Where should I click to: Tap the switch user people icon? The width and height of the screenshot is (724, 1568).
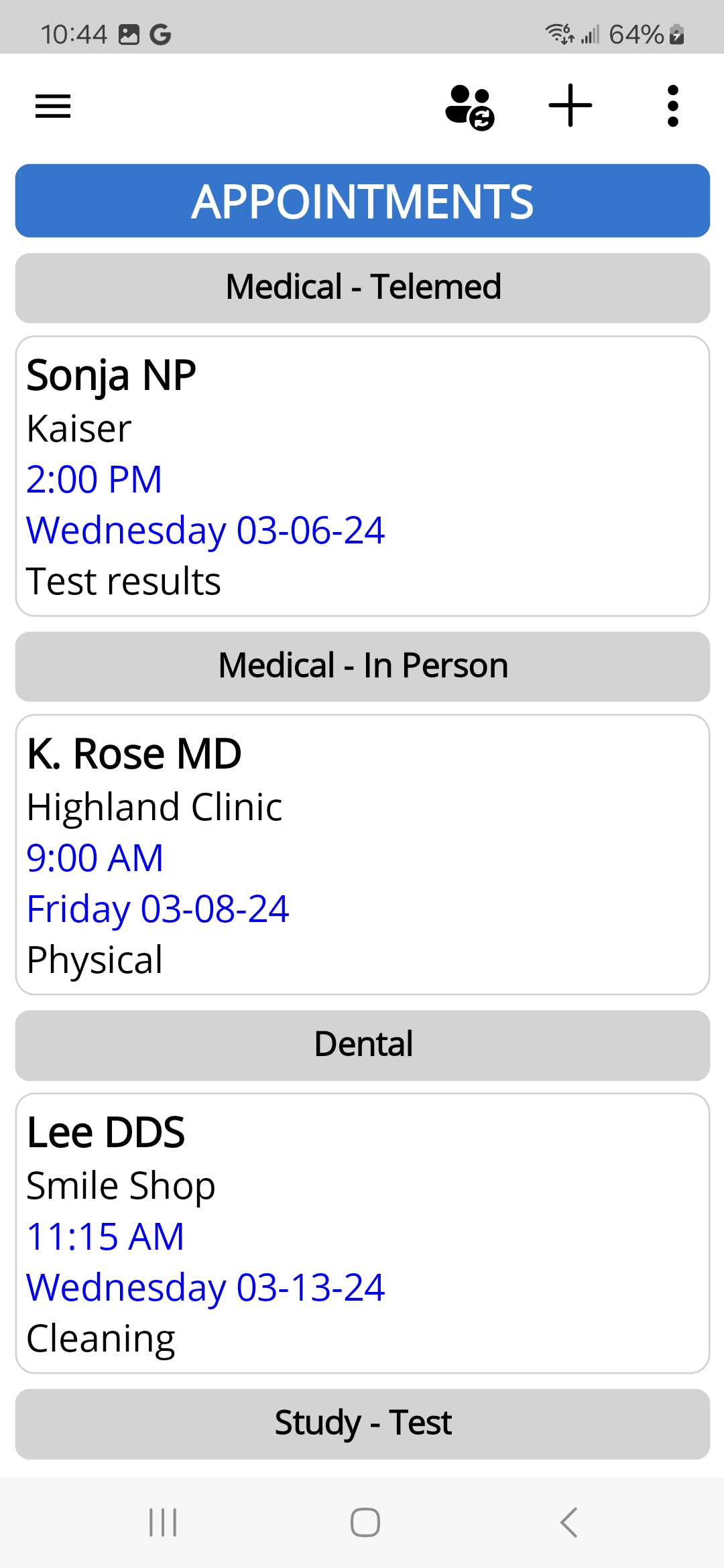[x=469, y=107]
